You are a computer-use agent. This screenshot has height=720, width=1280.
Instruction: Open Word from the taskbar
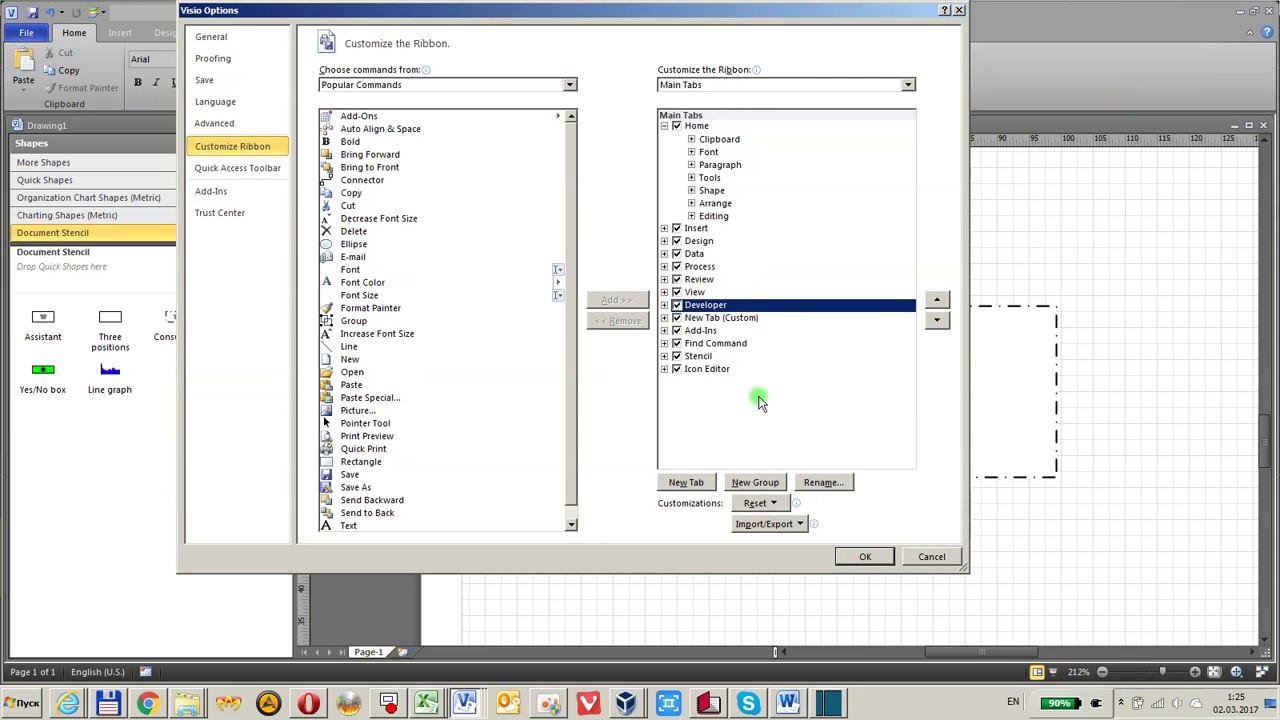(x=788, y=704)
